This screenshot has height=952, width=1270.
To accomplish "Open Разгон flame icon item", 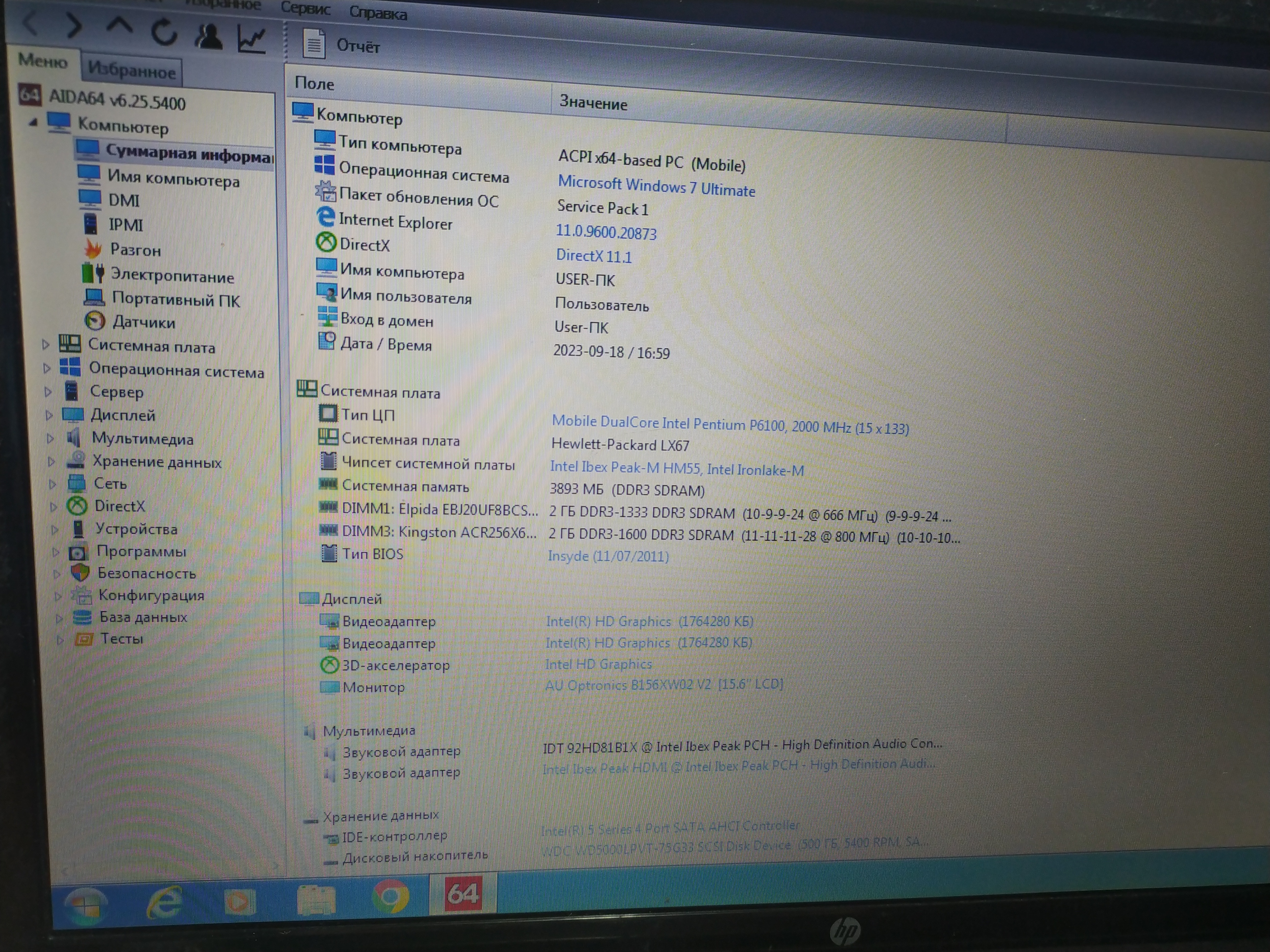I will pos(93,248).
